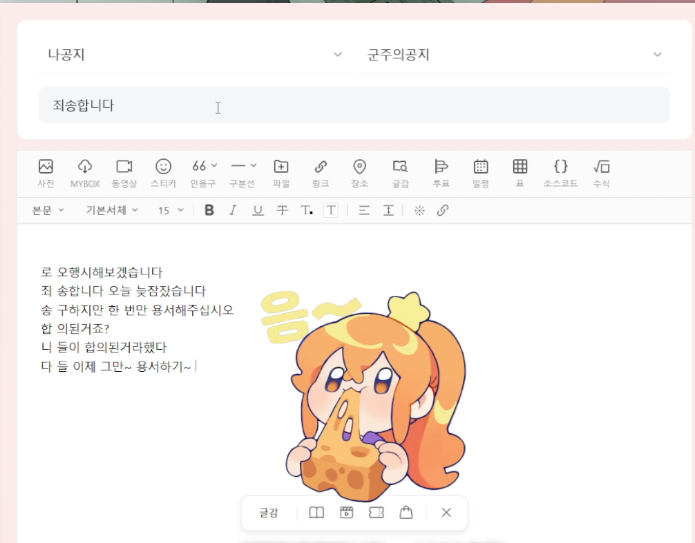The width and height of the screenshot is (695, 543).
Task: Close the bottom 글감 floating bar
Action: coord(446,513)
